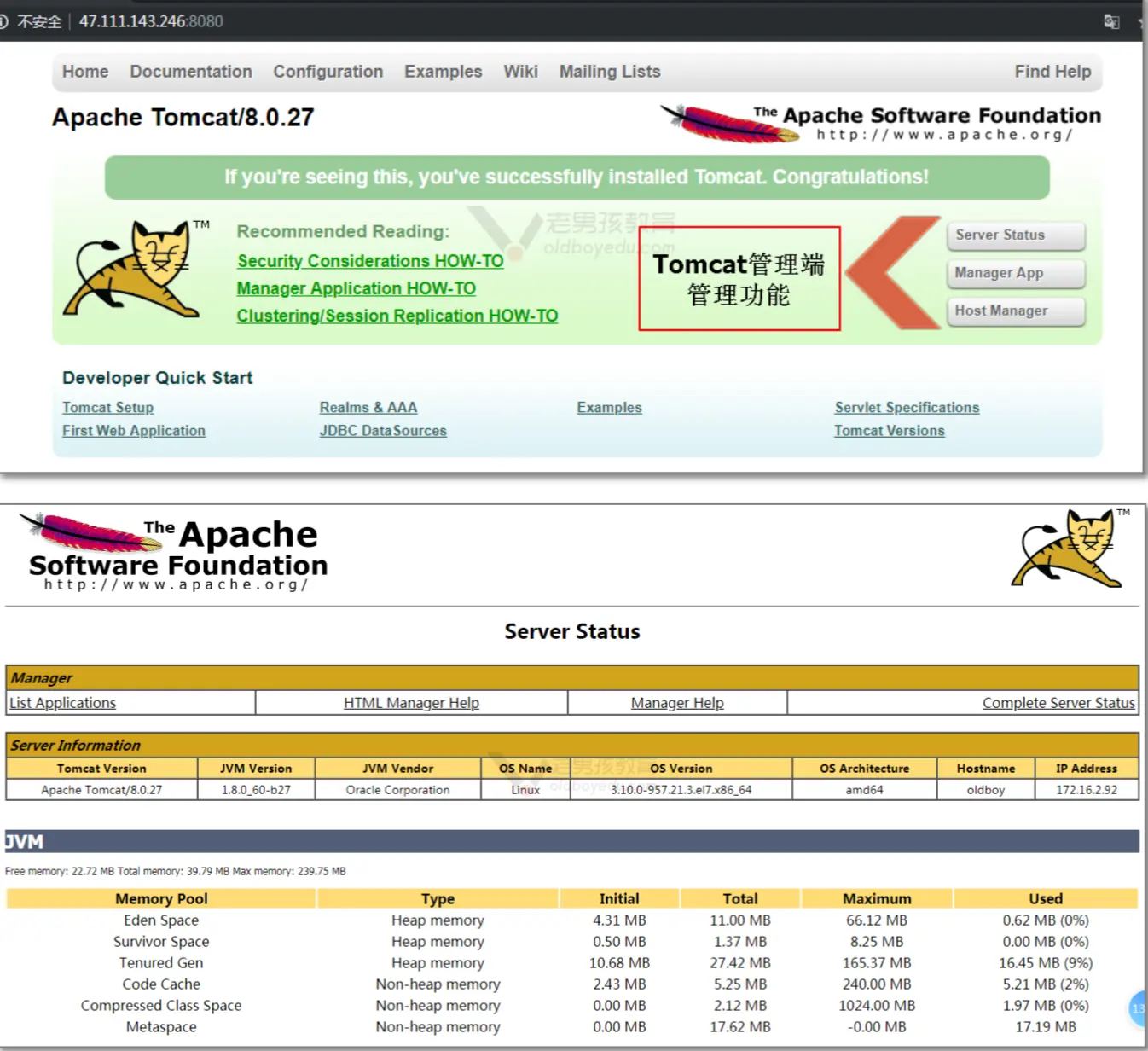Click the amd64 architecture cell
The image size is (1148, 1051).
tap(864, 790)
